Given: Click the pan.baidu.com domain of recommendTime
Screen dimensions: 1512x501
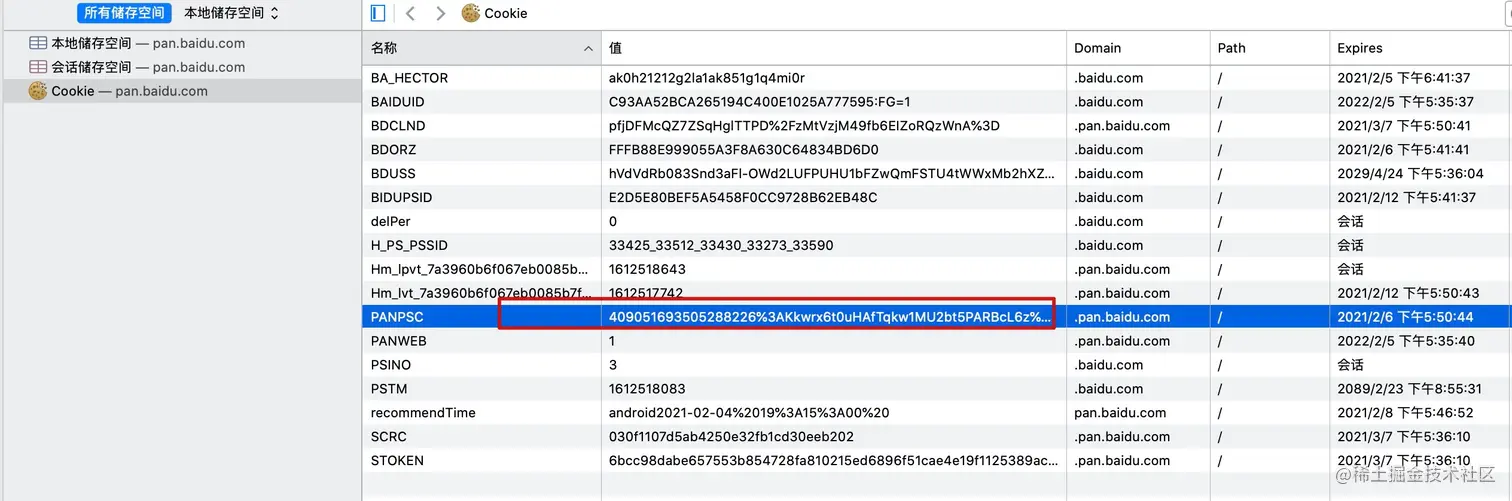Looking at the screenshot, I should click(1120, 413).
